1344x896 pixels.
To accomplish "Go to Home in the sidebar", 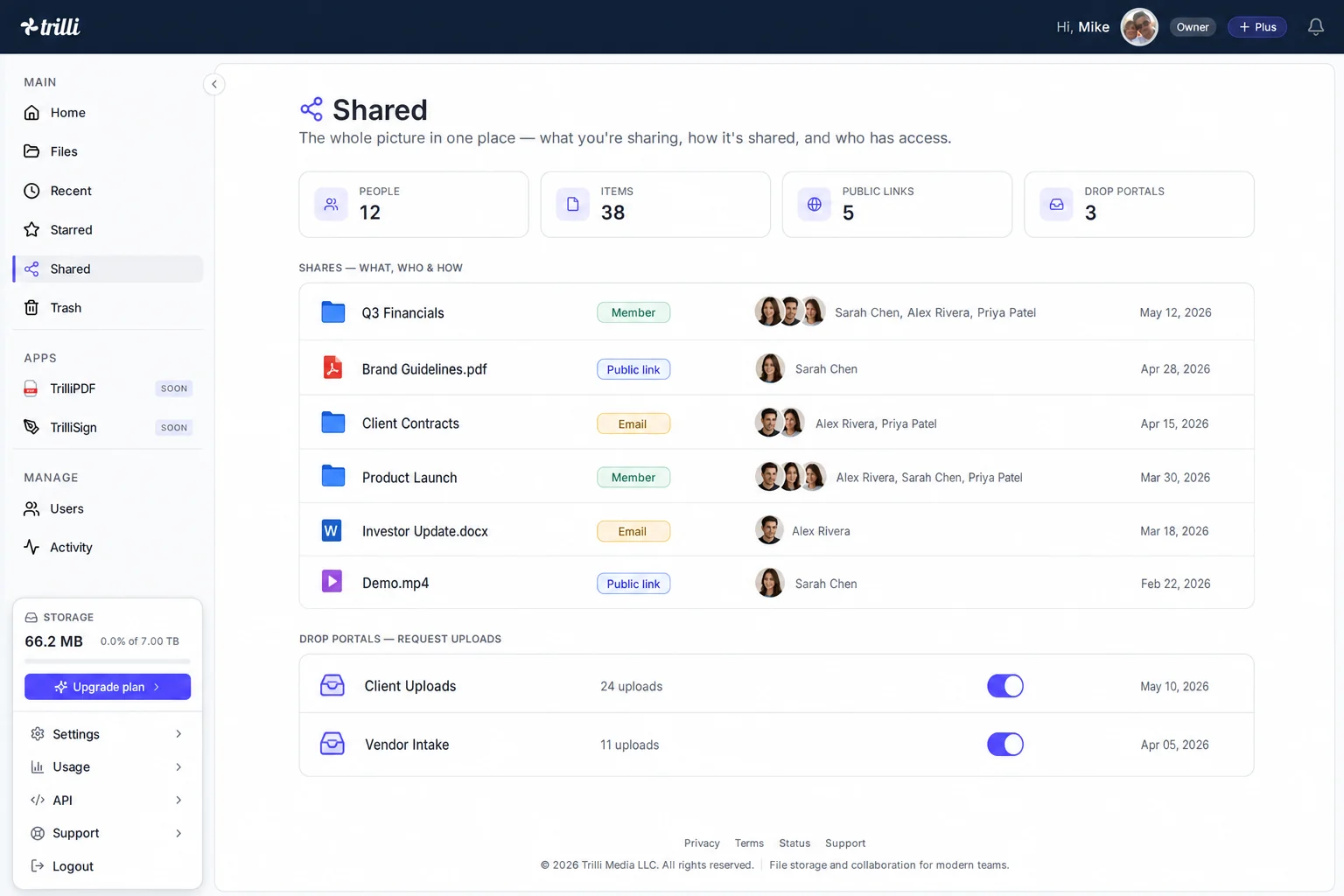I will click(108, 113).
